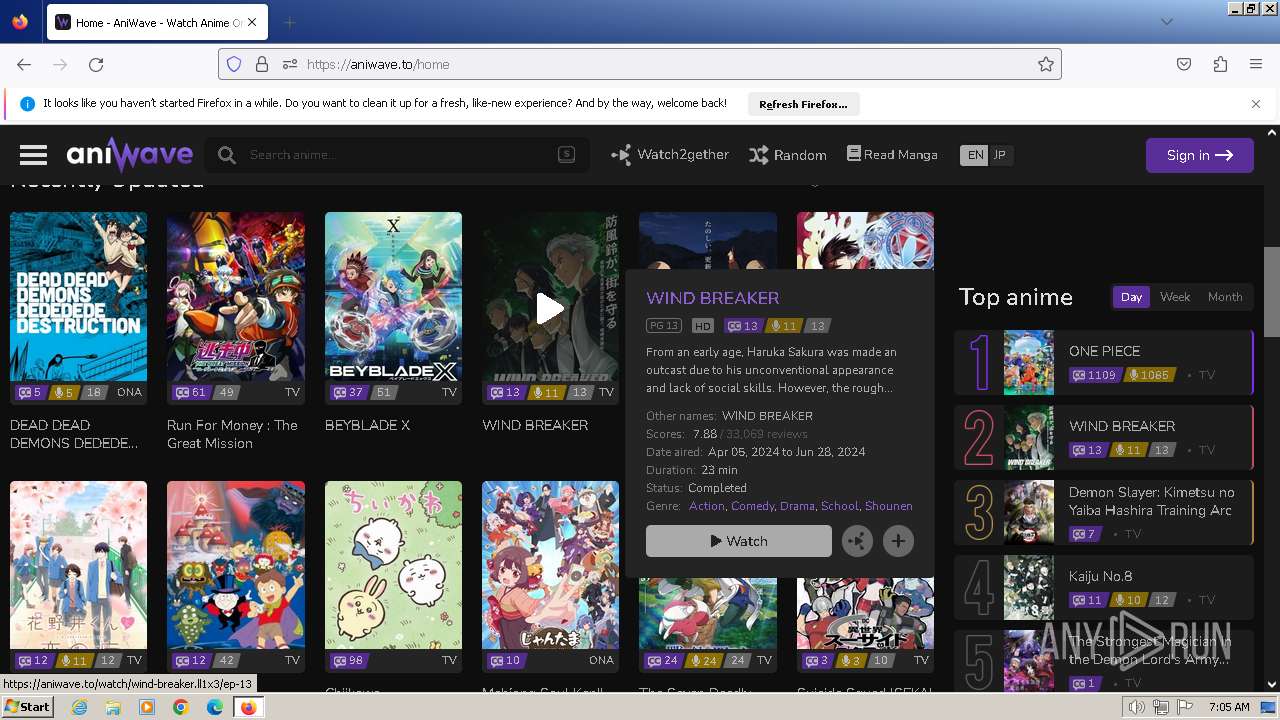The width and height of the screenshot is (1280, 720).
Task: Click the AniWave logo
Action: [130, 155]
